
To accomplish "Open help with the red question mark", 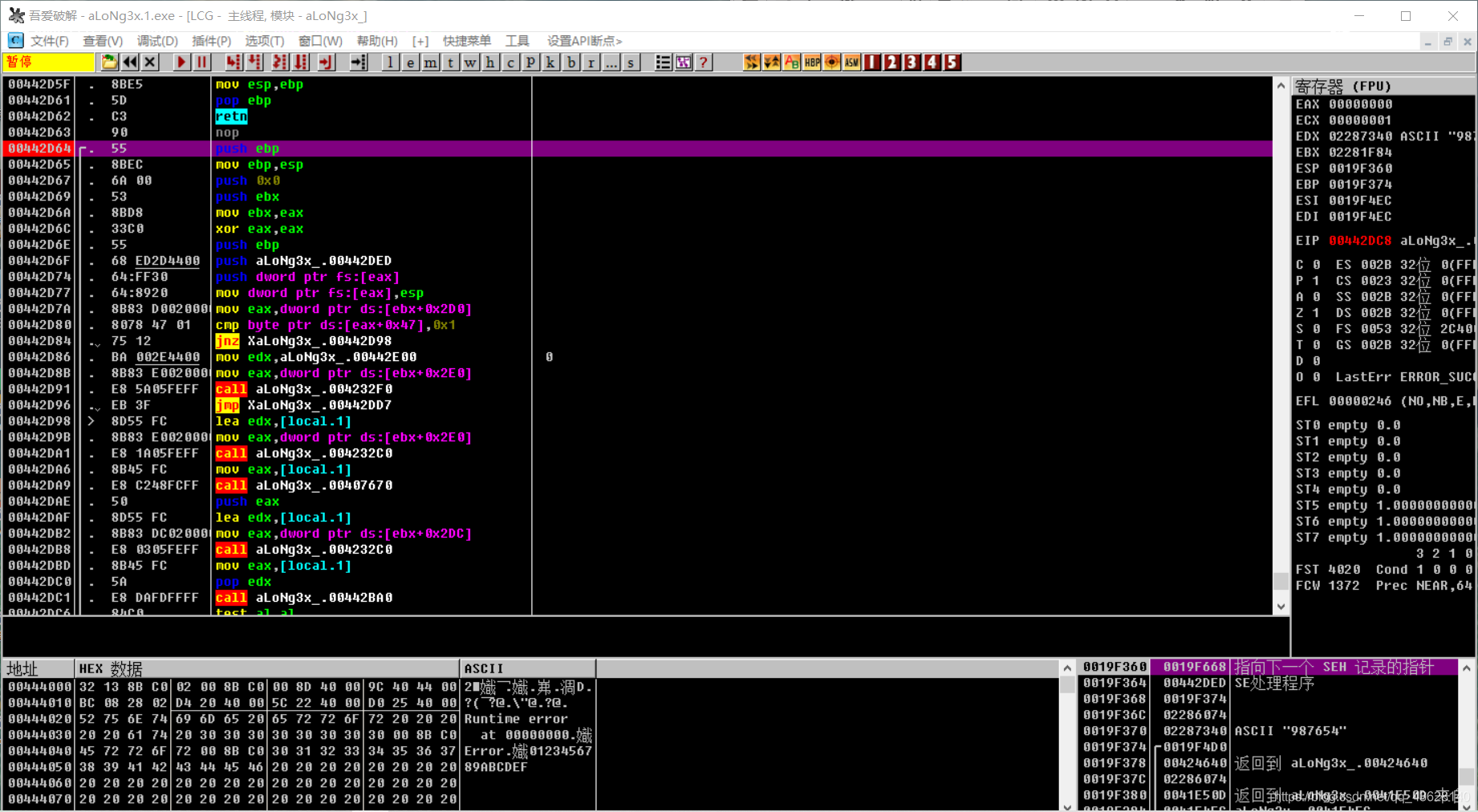I will [703, 63].
